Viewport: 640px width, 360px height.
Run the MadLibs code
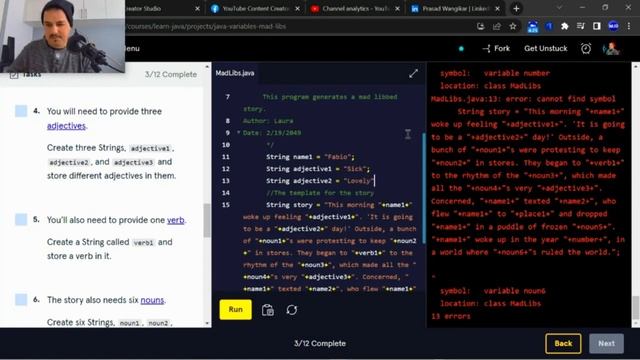pyautogui.click(x=236, y=309)
